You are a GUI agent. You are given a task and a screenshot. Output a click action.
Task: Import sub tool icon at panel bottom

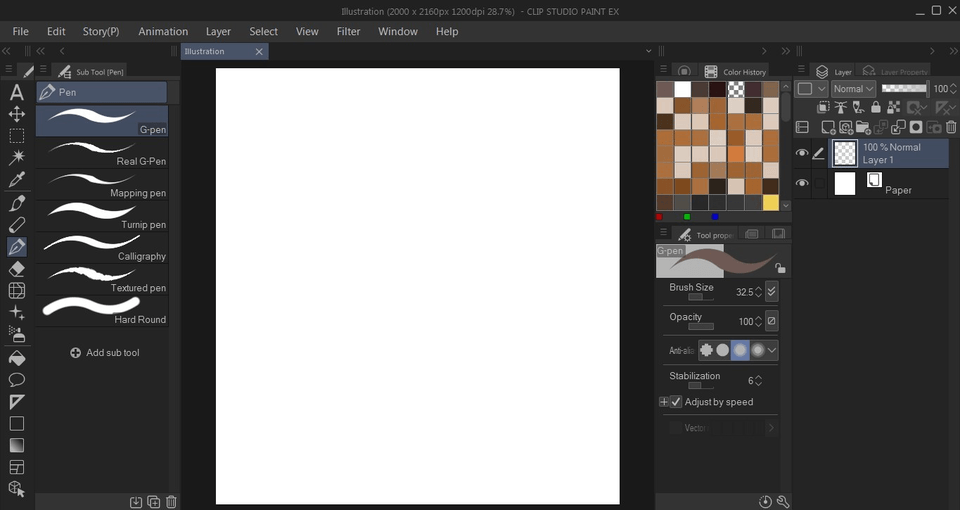pyautogui.click(x=136, y=502)
